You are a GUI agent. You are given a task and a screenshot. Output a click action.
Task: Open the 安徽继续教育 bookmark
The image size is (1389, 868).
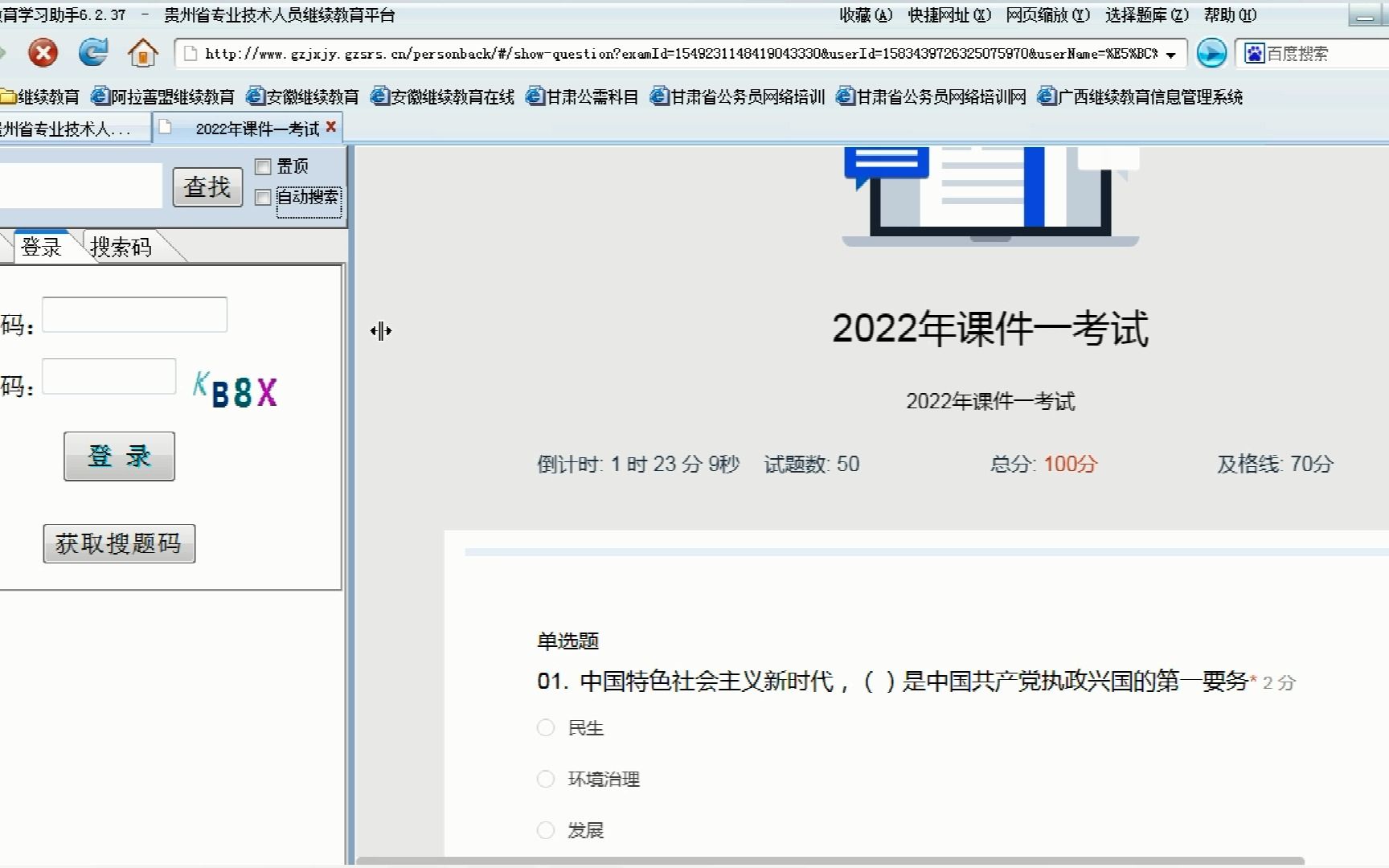(x=305, y=96)
